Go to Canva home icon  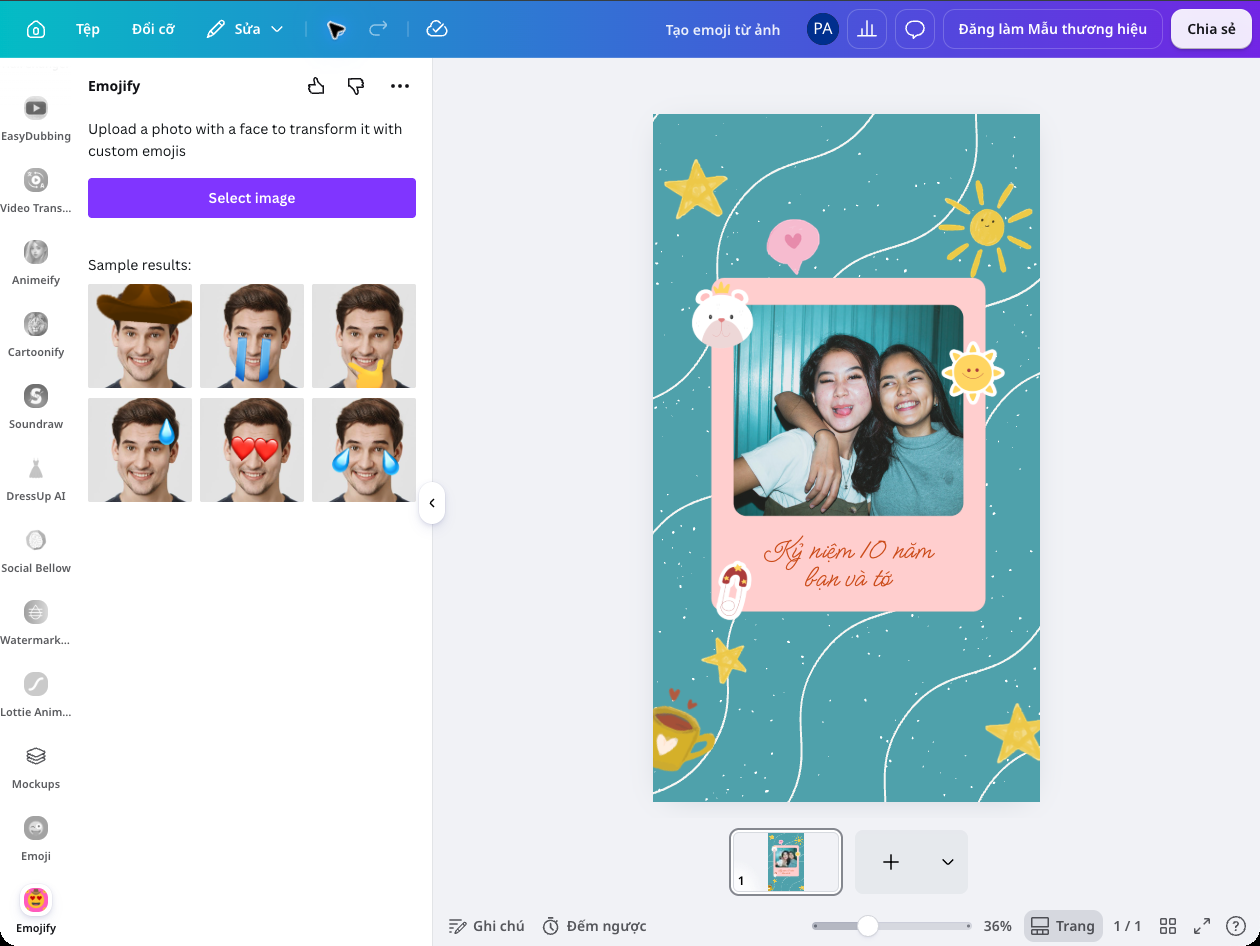pos(36,29)
